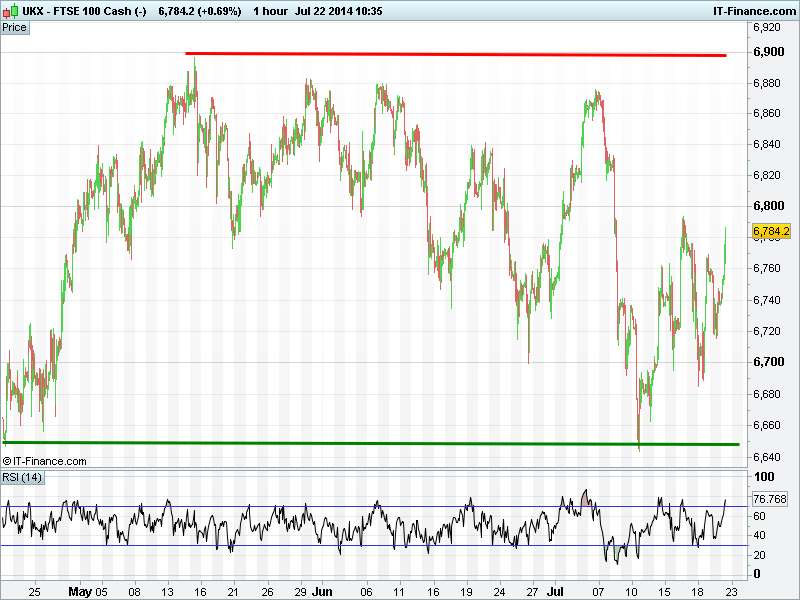The width and height of the screenshot is (800, 600).
Task: Click the 24 date label on the time axis
Action: point(499,592)
